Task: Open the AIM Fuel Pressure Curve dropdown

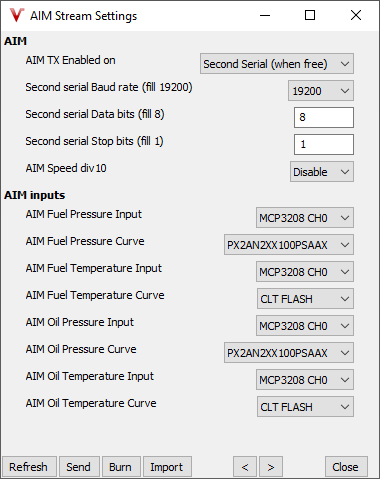Action: [x=289, y=245]
